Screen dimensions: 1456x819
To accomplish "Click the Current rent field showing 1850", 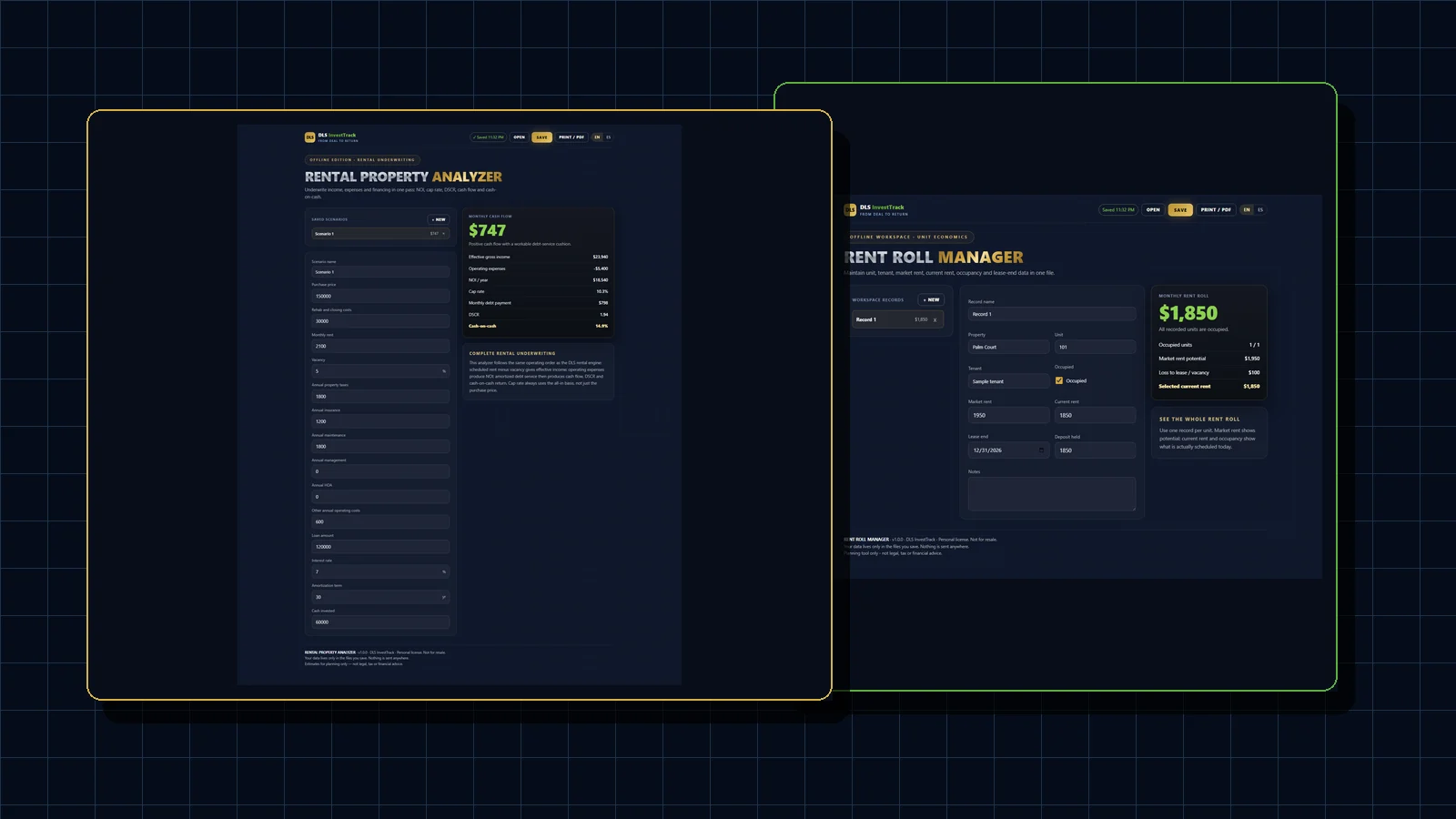I will point(1095,415).
